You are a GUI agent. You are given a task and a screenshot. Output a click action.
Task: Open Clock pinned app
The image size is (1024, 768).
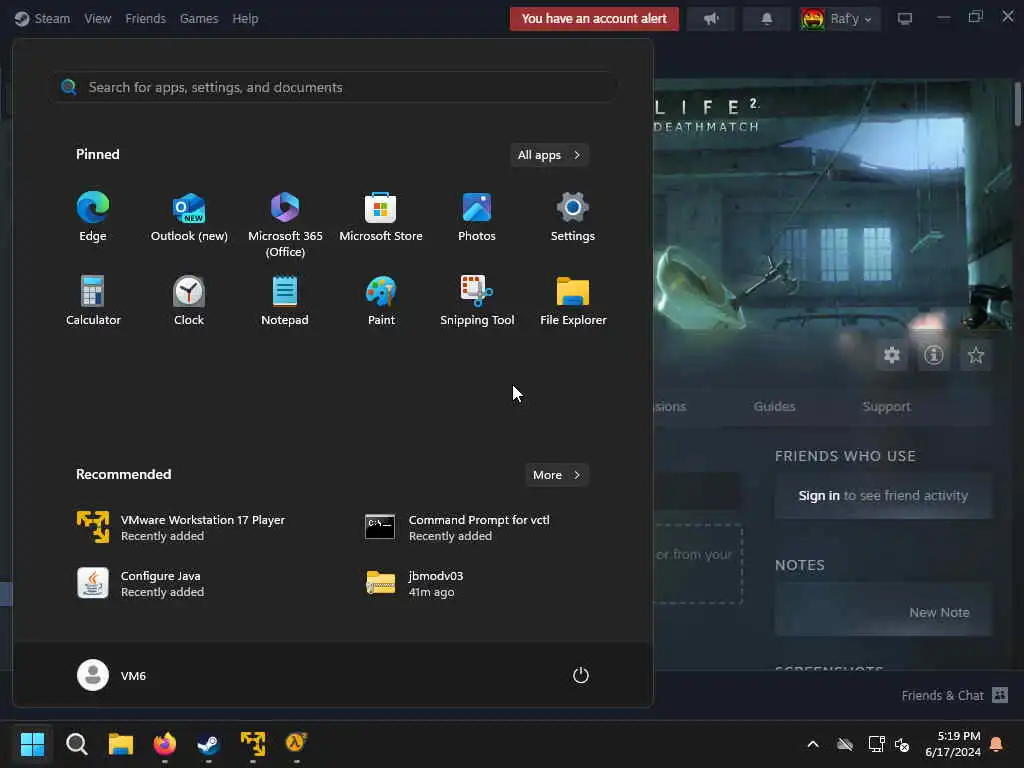click(x=189, y=300)
